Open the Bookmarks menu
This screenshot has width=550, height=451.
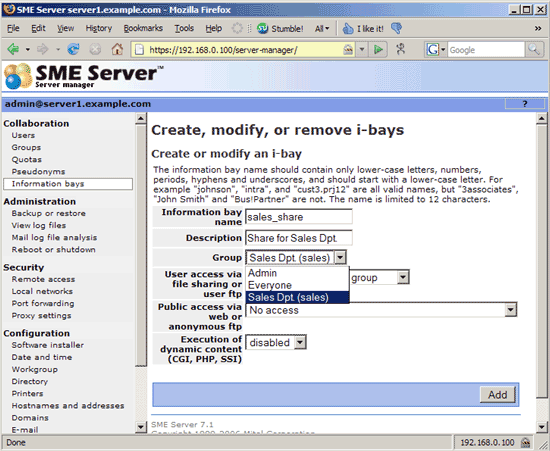[x=143, y=28]
